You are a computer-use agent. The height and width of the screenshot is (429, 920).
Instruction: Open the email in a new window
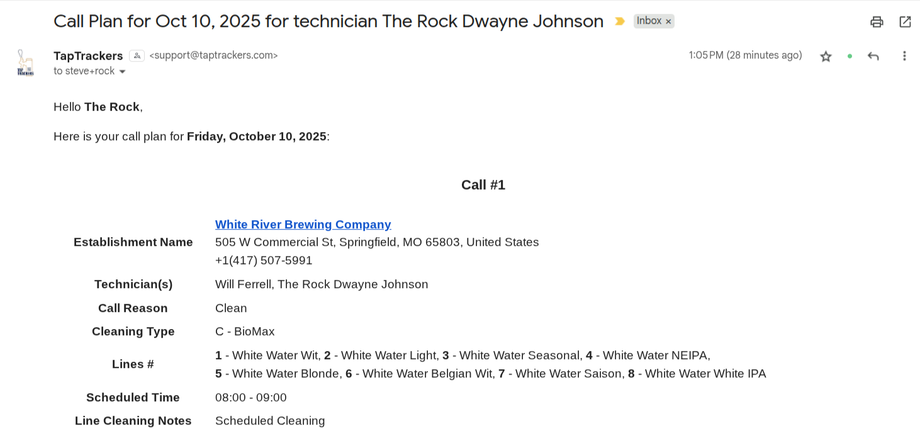pos(905,22)
